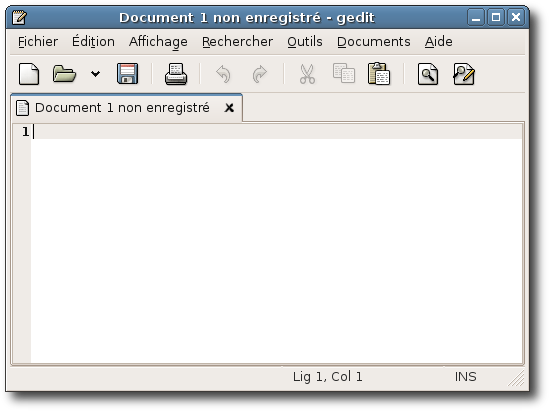549x411 pixels.
Task: Undo last action with curved arrow
Action: (223, 74)
